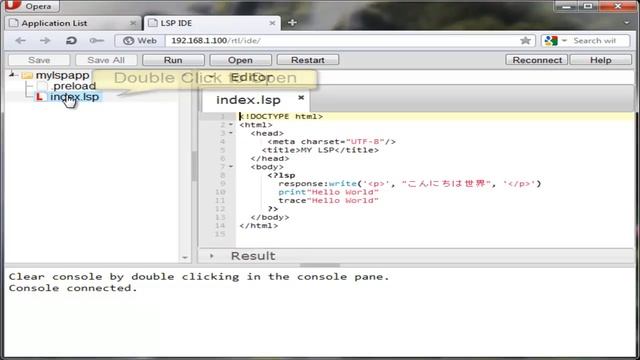Click the page icon on the Application List tab
This screenshot has height=360, width=640.
pyautogui.click(x=14, y=23)
